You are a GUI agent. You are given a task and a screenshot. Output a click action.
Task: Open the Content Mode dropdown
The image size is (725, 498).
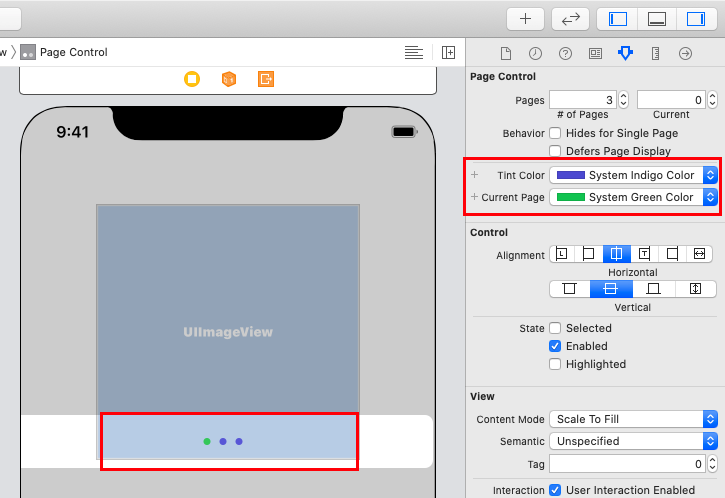click(x=633, y=419)
